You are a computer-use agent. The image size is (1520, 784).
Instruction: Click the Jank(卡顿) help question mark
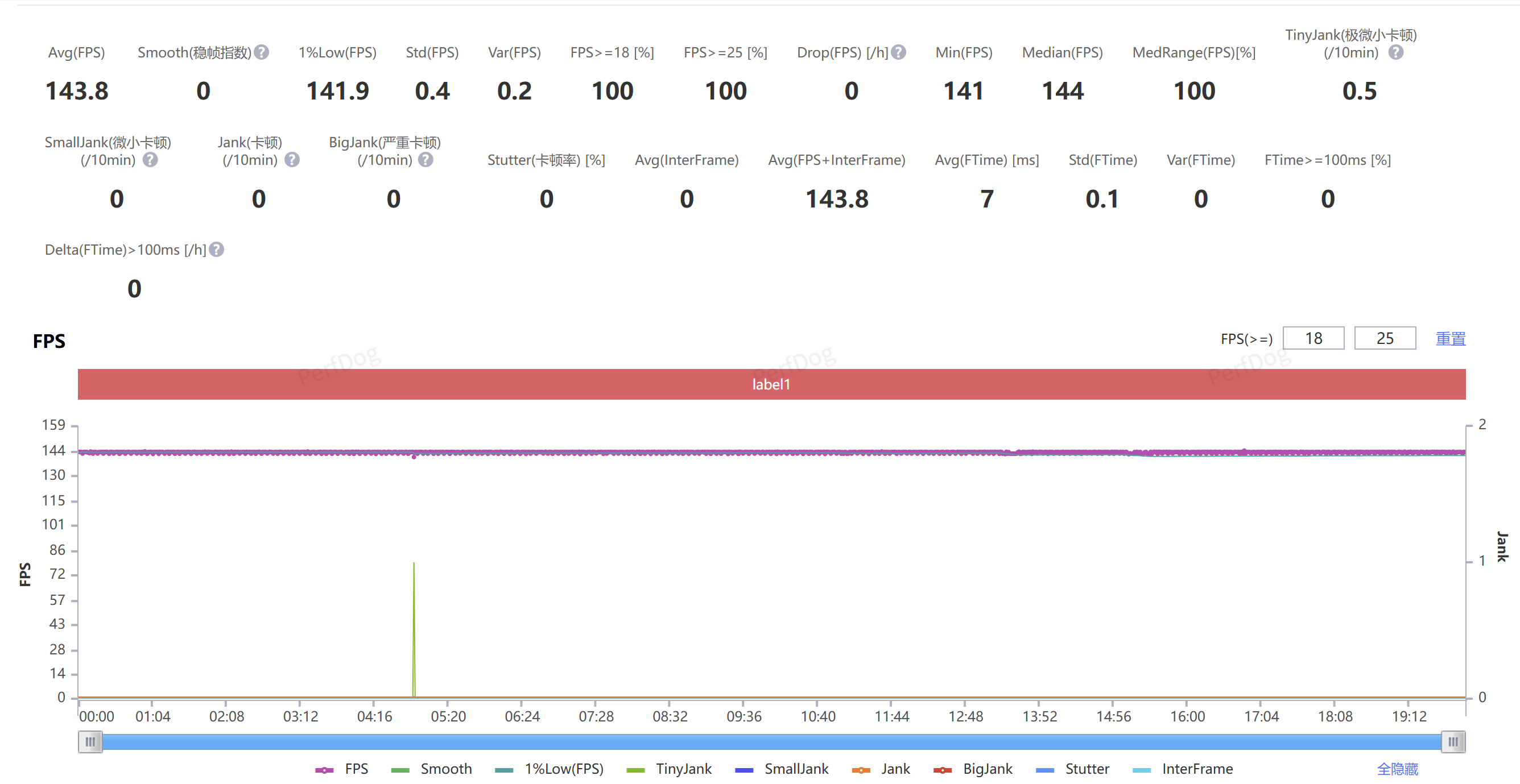(x=292, y=160)
